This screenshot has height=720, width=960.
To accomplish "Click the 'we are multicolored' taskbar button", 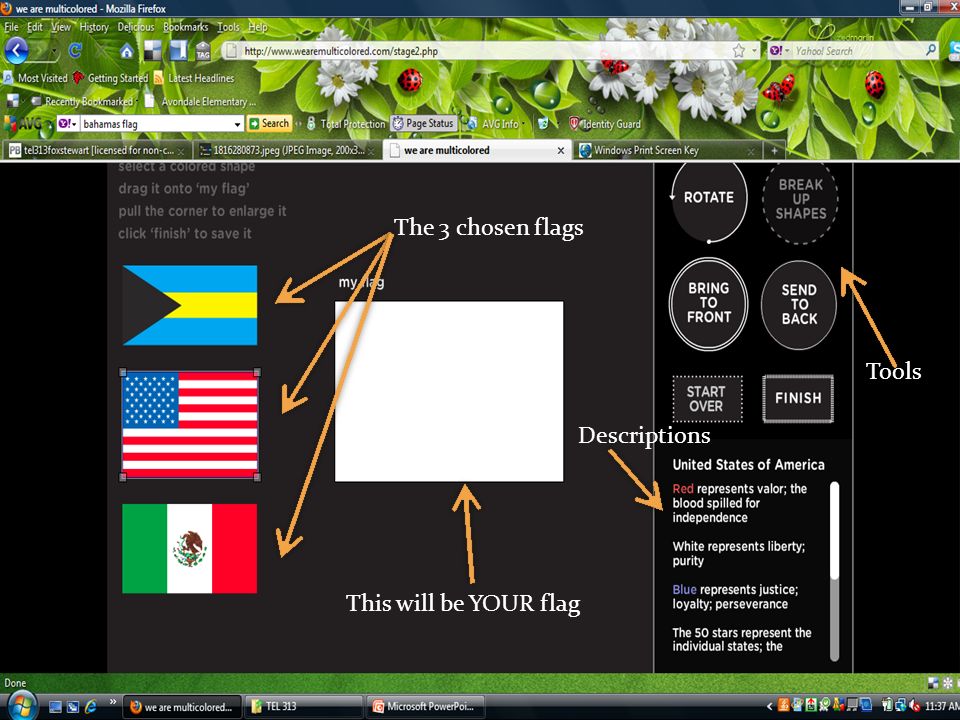I will click(x=182, y=707).
